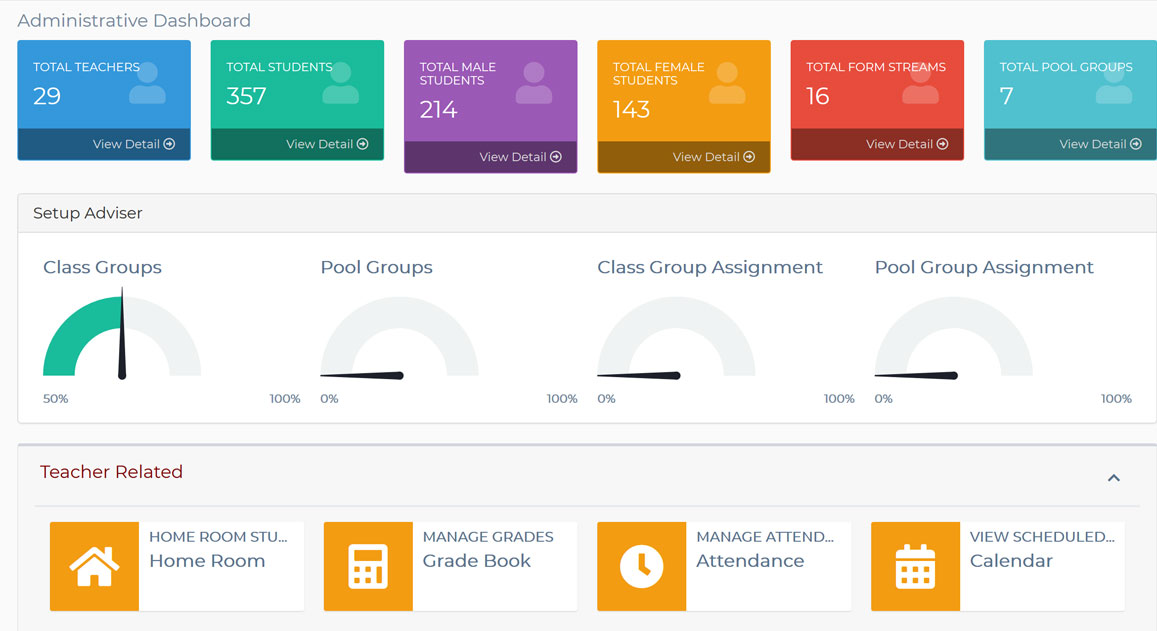Click the Home Room label text
This screenshot has width=1157, height=631.
point(207,561)
